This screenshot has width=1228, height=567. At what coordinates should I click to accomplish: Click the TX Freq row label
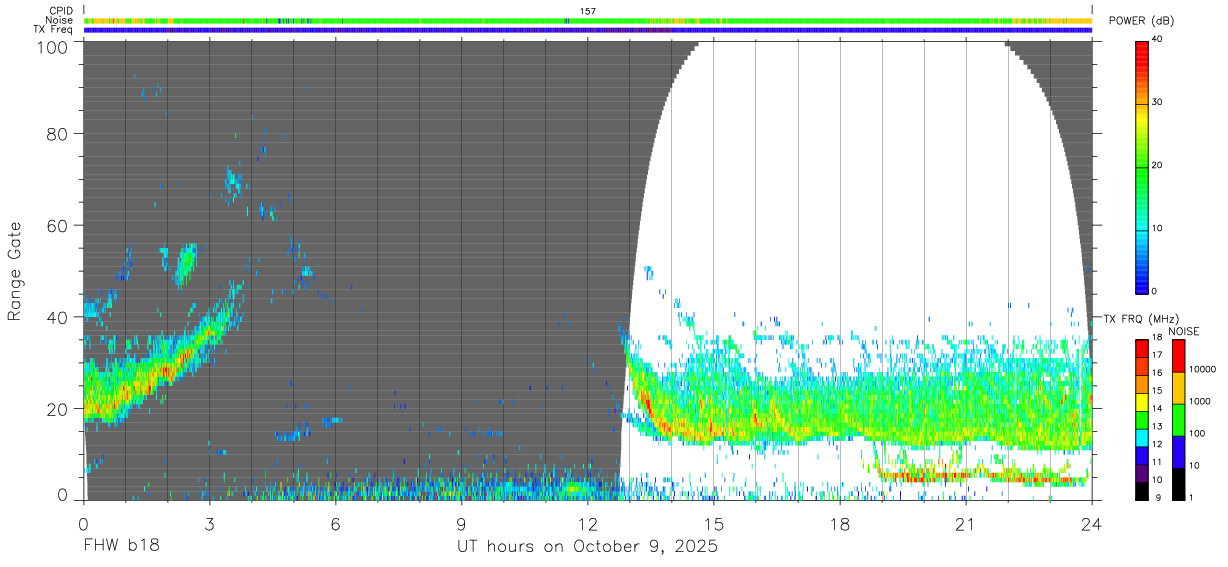pos(54,30)
